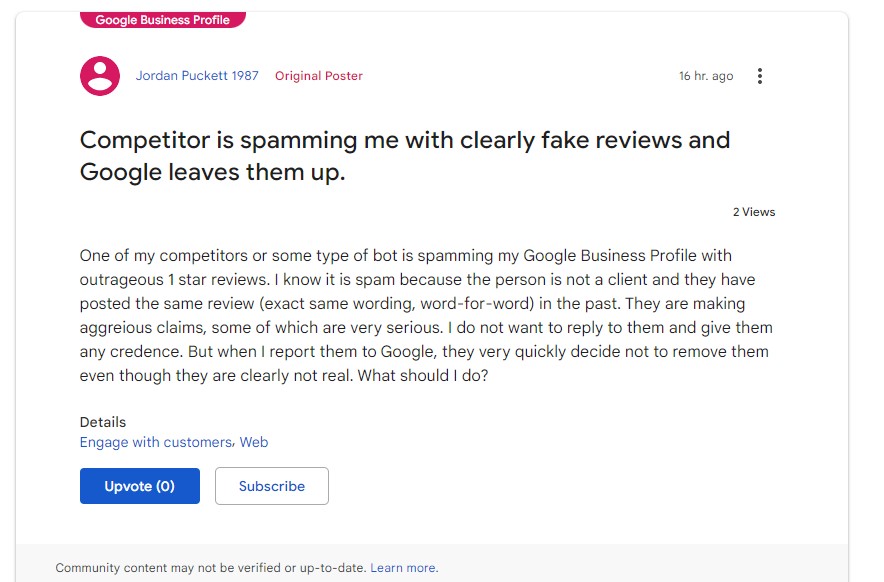This screenshot has width=884, height=582.
Task: Click the phrase 'outrageous 1 star reviews'
Action: (x=175, y=280)
